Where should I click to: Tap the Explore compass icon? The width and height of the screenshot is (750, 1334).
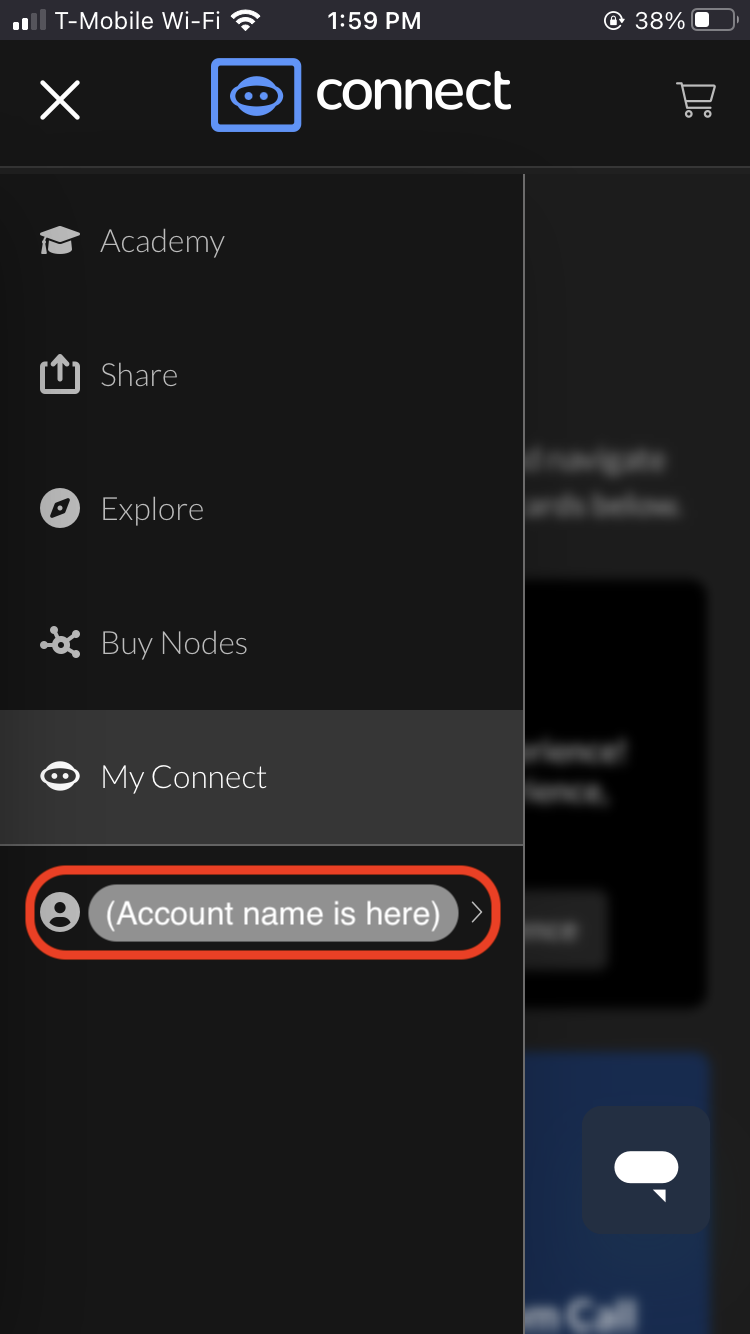[59, 509]
